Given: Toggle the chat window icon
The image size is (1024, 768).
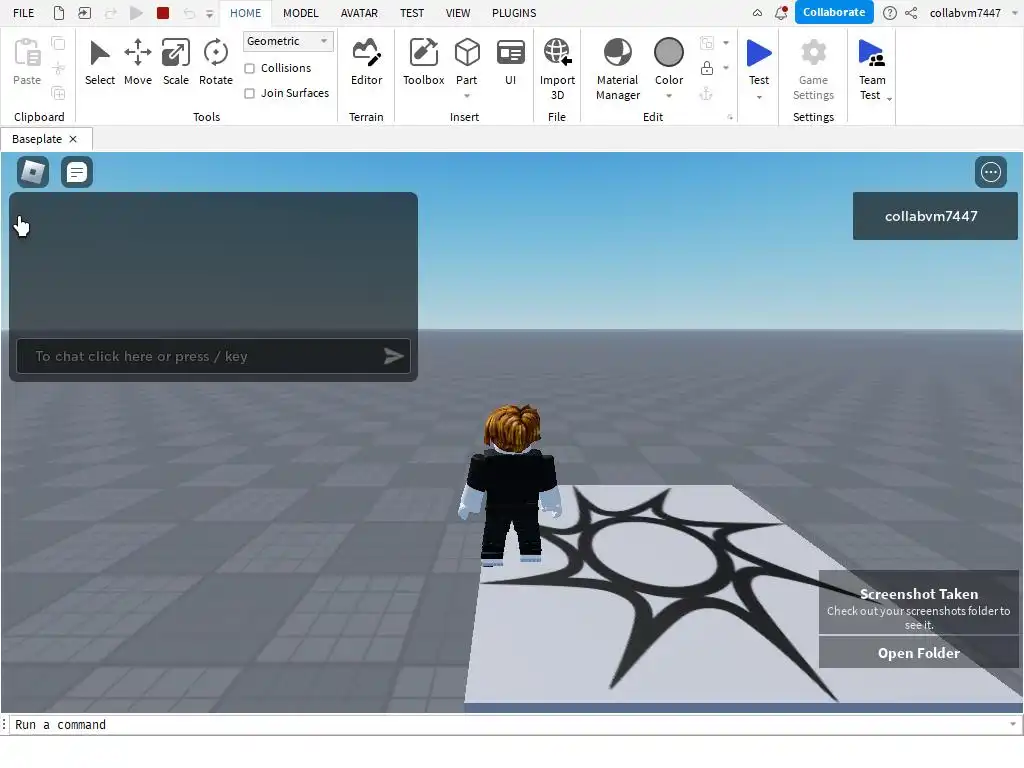Looking at the screenshot, I should [x=76, y=172].
